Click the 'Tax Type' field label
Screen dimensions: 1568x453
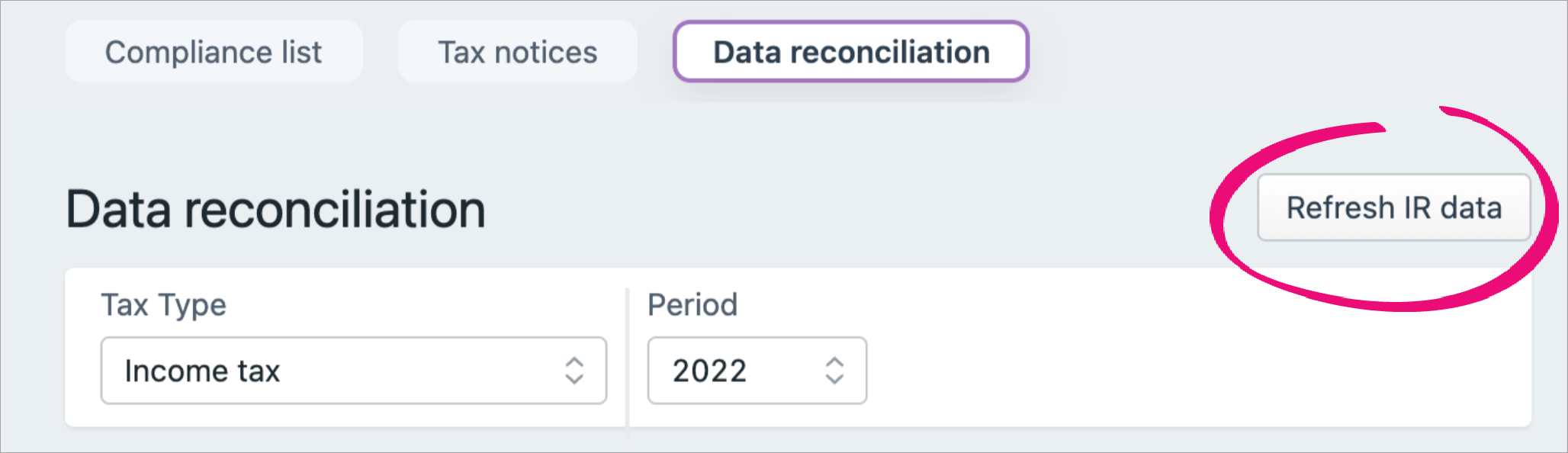[x=164, y=305]
